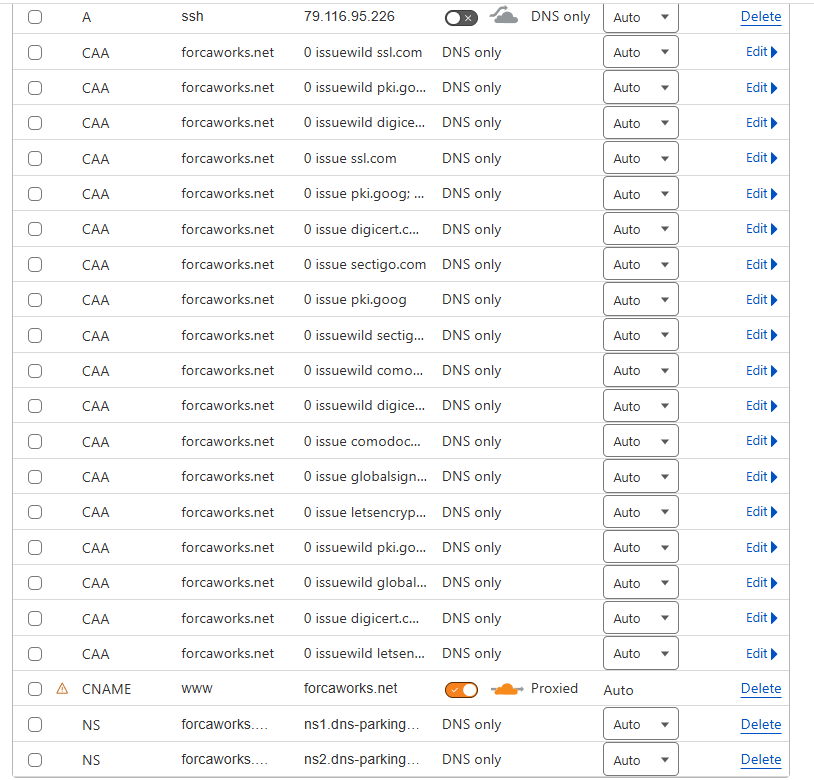Check the box for the issue ssl.com record
The width and height of the screenshot is (814, 780).
pos(35,158)
